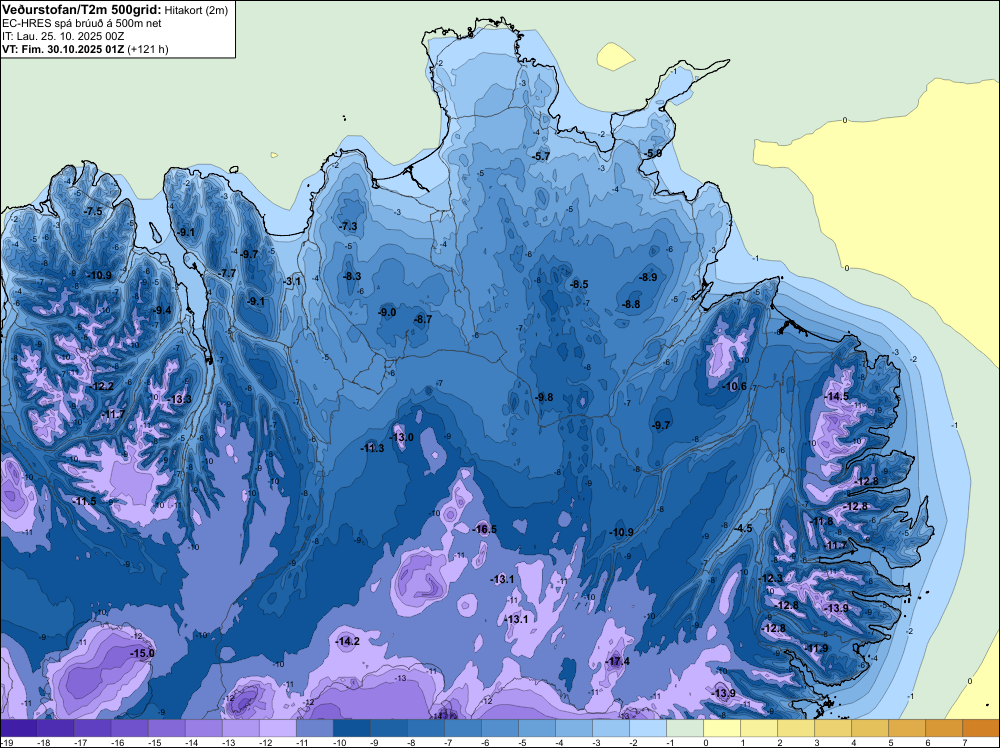Screen dimensions: 1000x748
Task: Click the '-13.0' temperature label
Action: pyautogui.click(x=402, y=437)
